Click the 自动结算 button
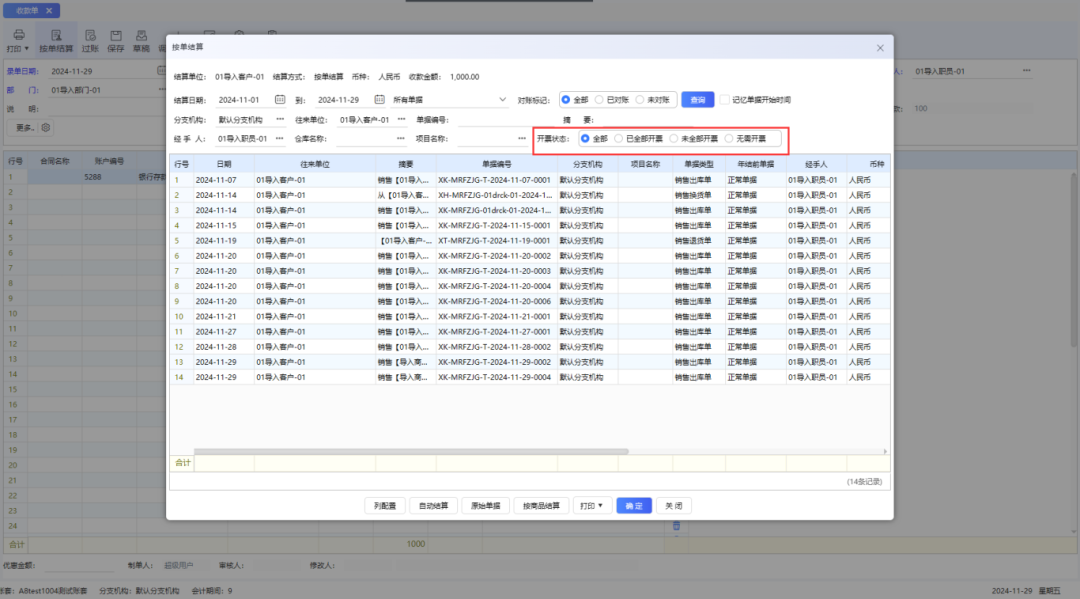Screen dimensions: 1080x599 pyautogui.click(x=433, y=506)
